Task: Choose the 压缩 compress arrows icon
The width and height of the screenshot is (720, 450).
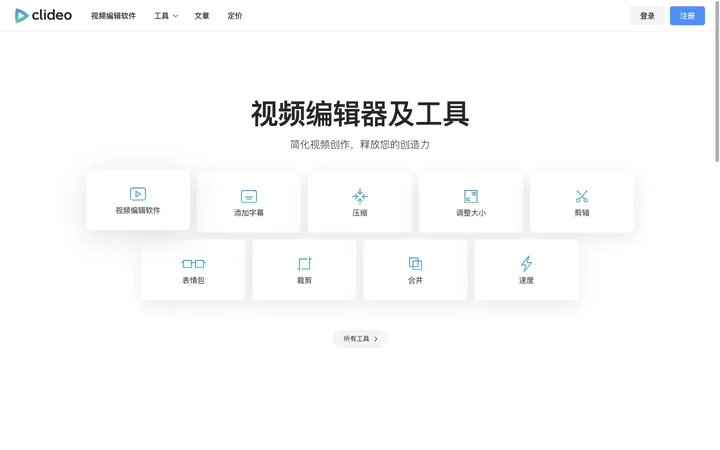Action: click(360, 196)
